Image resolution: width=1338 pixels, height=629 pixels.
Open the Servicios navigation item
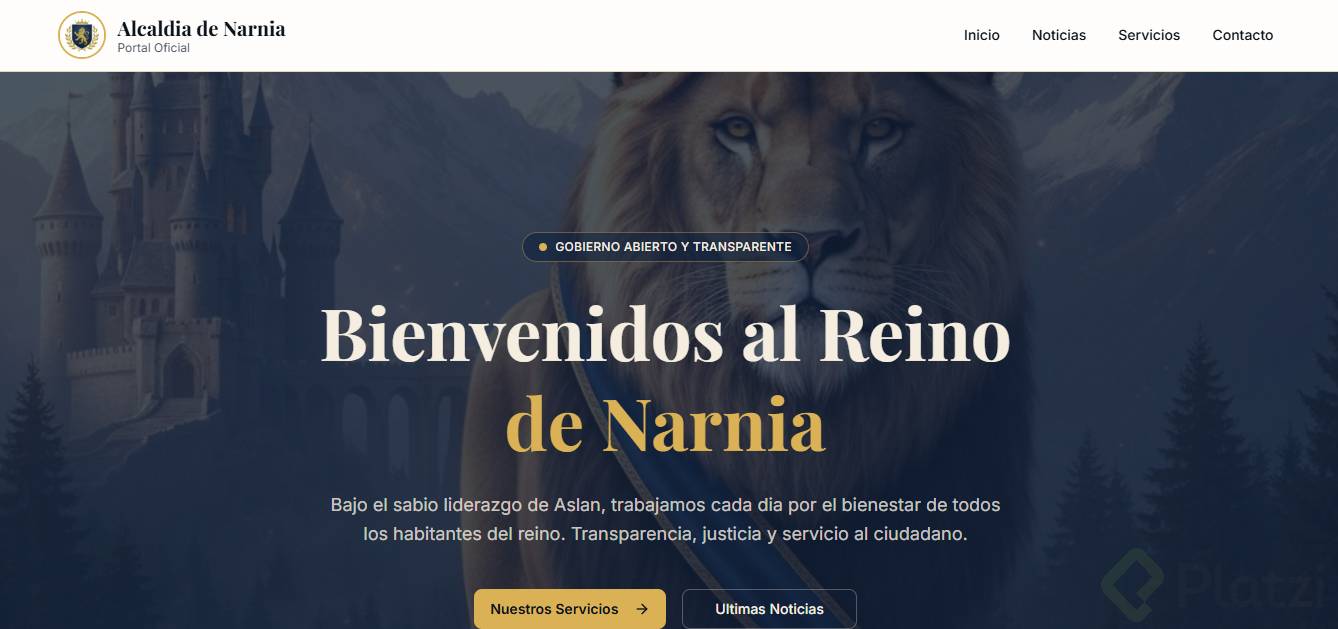pyautogui.click(x=1149, y=35)
